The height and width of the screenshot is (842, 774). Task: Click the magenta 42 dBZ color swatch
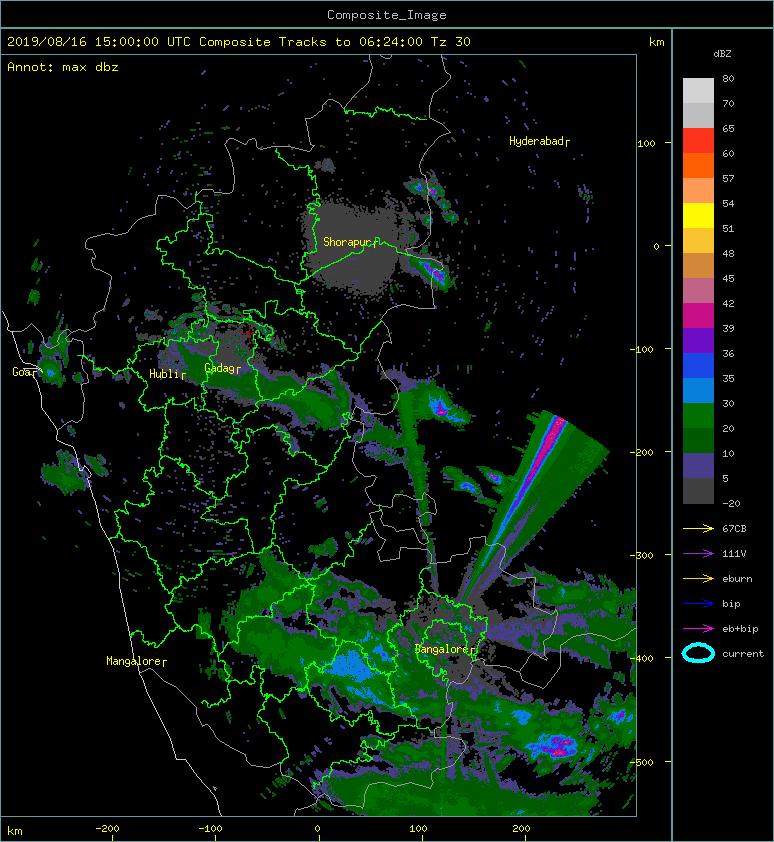click(x=698, y=316)
